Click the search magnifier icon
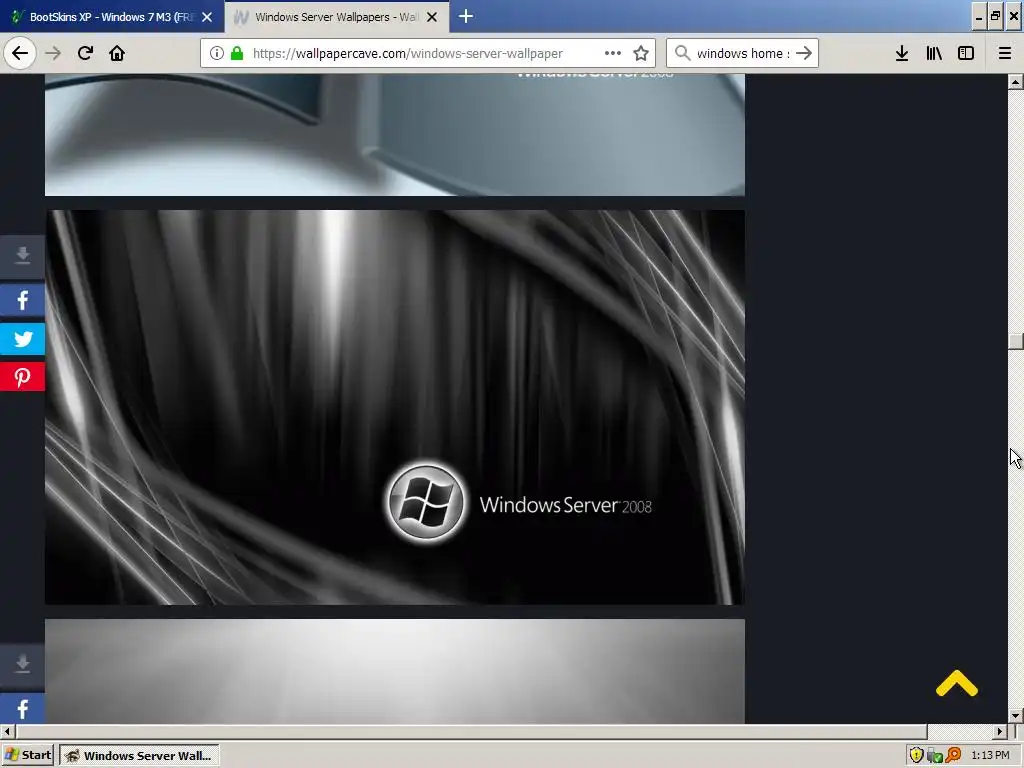Image resolution: width=1024 pixels, height=768 pixels. (682, 53)
